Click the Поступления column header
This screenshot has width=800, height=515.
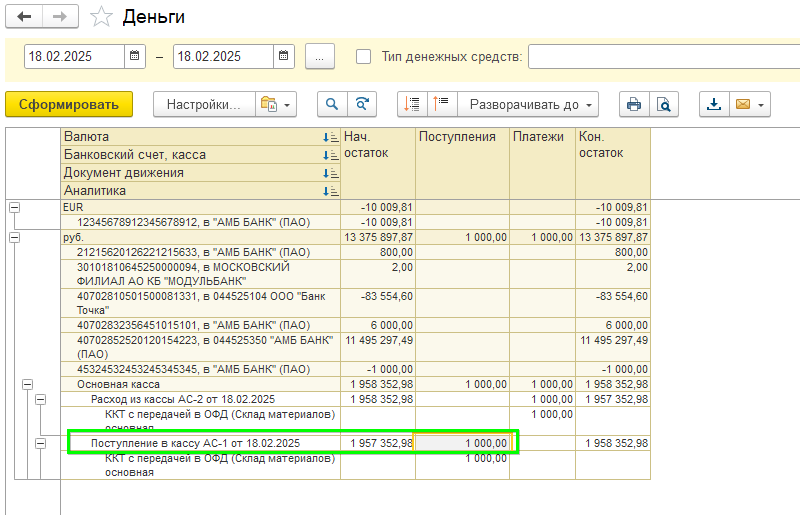(463, 164)
